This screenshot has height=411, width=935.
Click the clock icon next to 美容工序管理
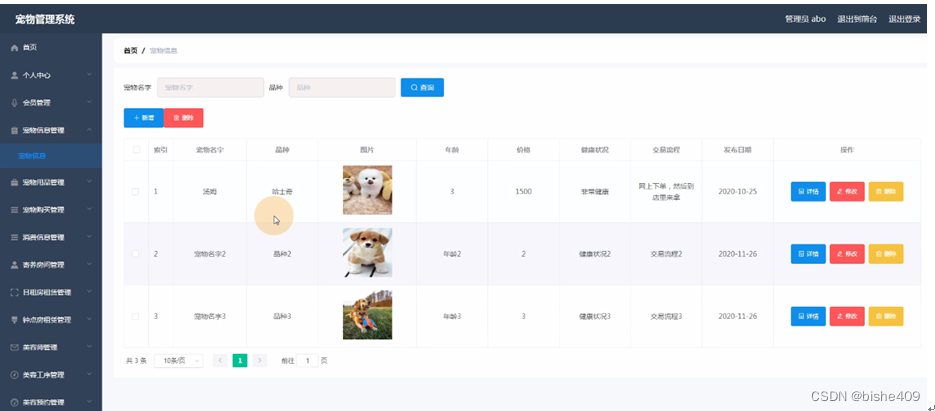[15, 375]
